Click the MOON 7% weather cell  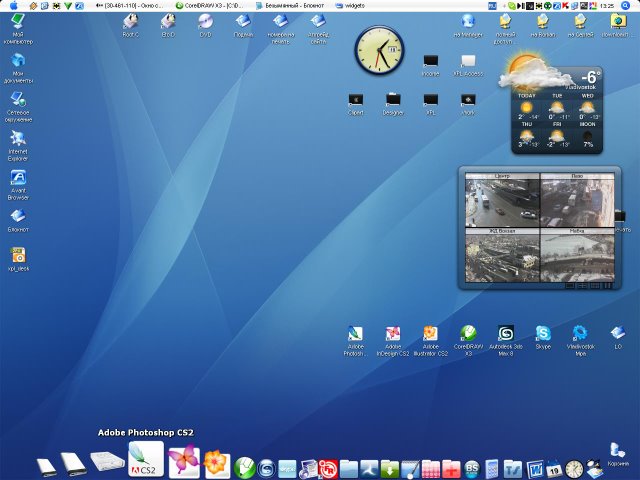pos(588,135)
